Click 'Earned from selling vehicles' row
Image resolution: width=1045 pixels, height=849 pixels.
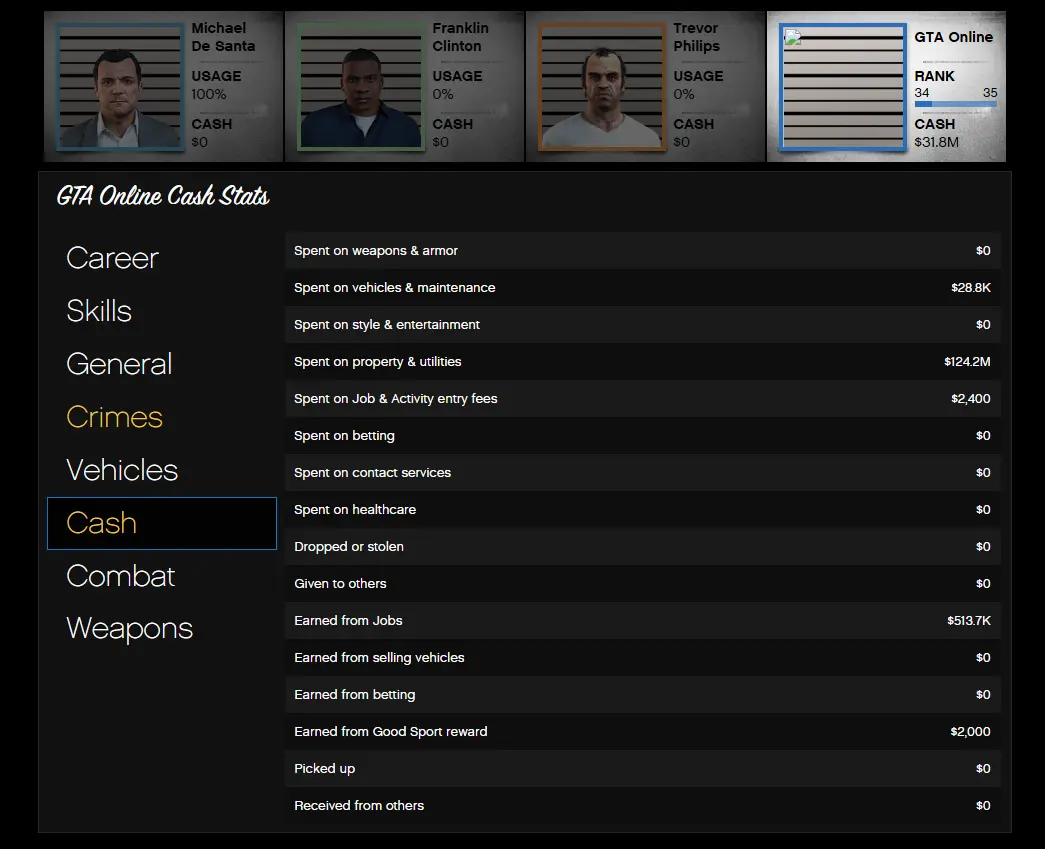pyautogui.click(x=642, y=658)
